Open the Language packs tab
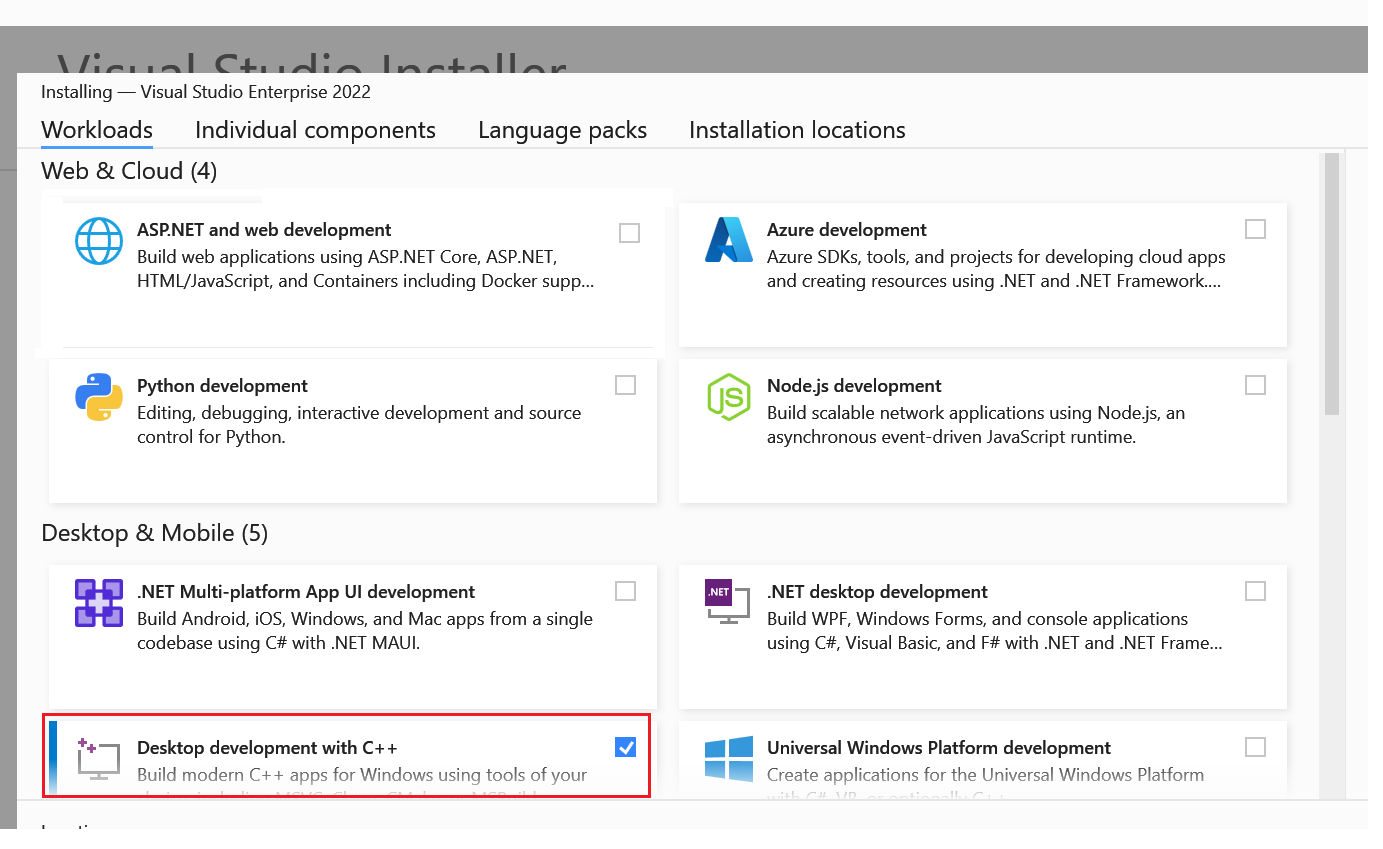Viewport: 1383px width, 849px height. [562, 130]
